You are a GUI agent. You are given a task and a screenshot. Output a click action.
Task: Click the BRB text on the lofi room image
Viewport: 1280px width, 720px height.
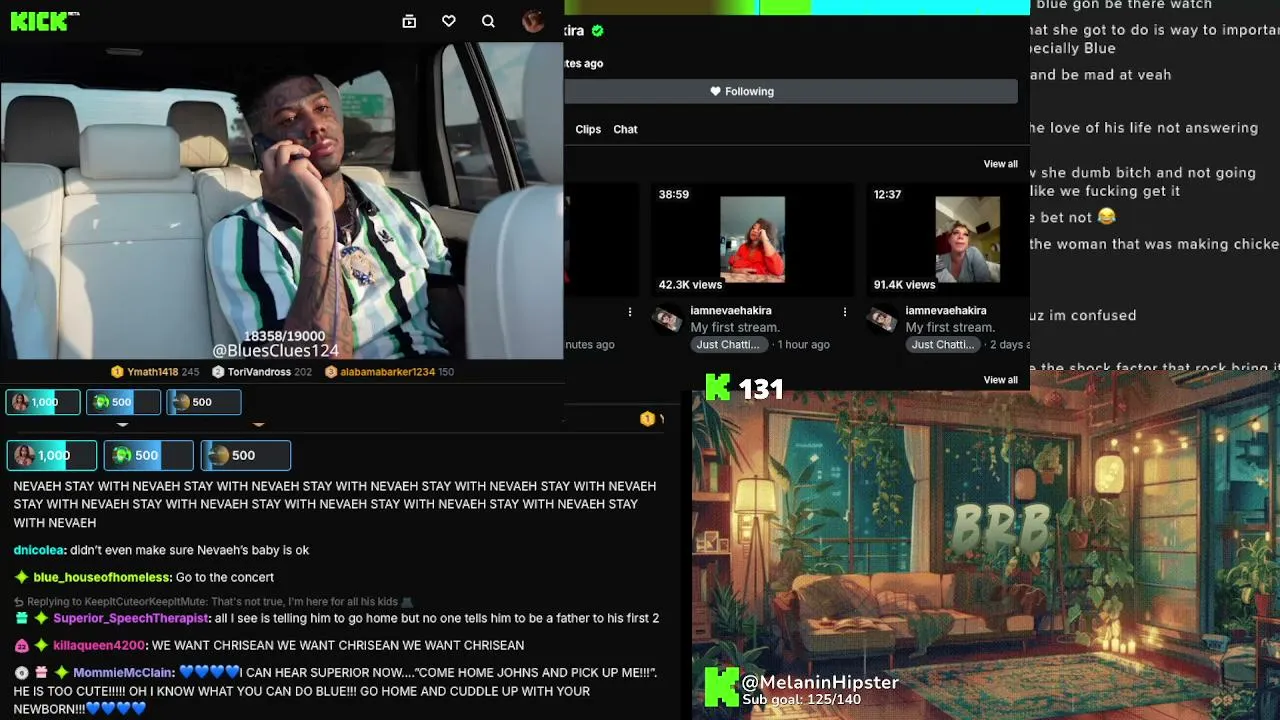click(1002, 529)
